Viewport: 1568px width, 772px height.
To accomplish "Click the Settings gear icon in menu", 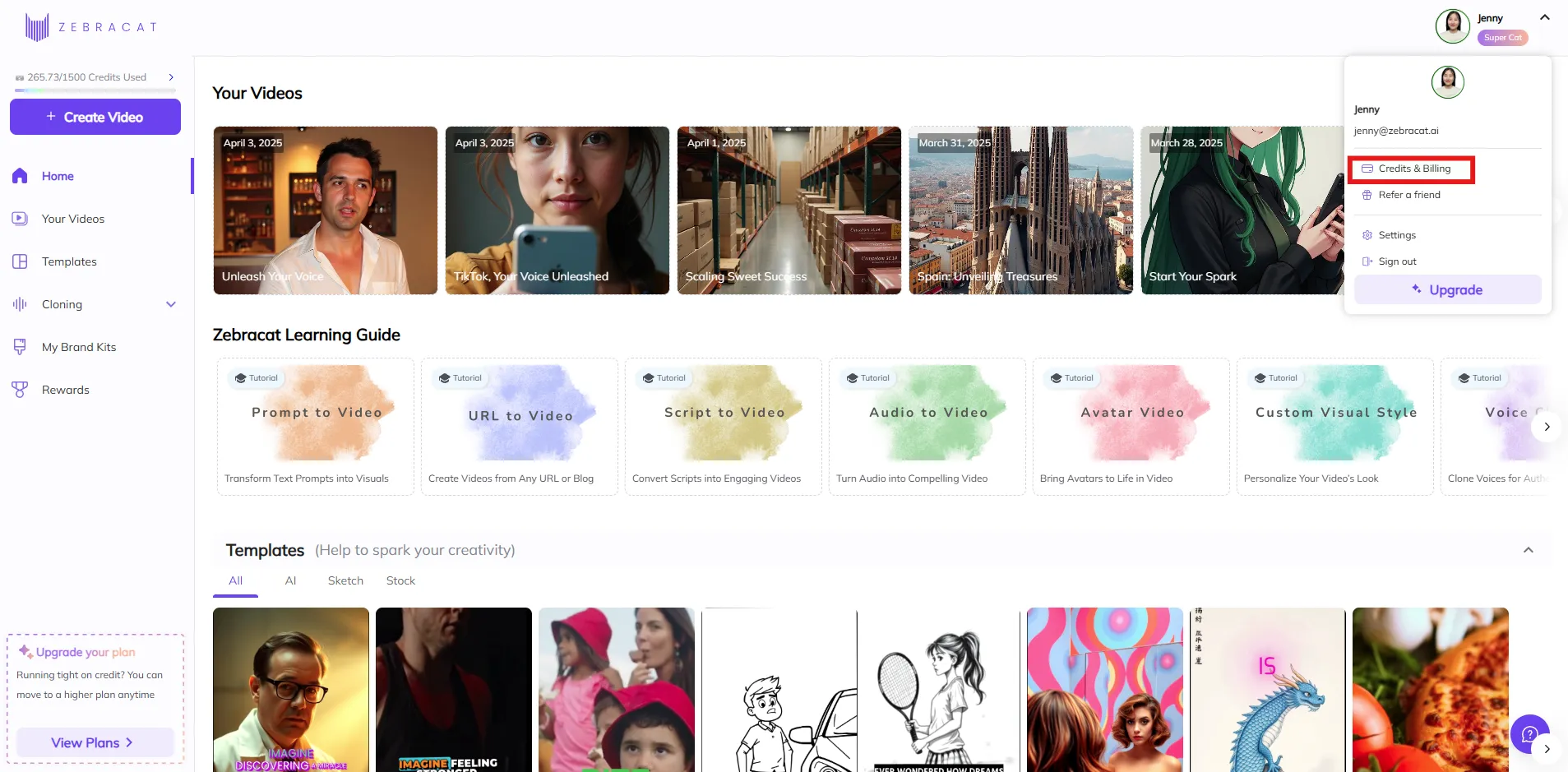I will pyautogui.click(x=1367, y=235).
